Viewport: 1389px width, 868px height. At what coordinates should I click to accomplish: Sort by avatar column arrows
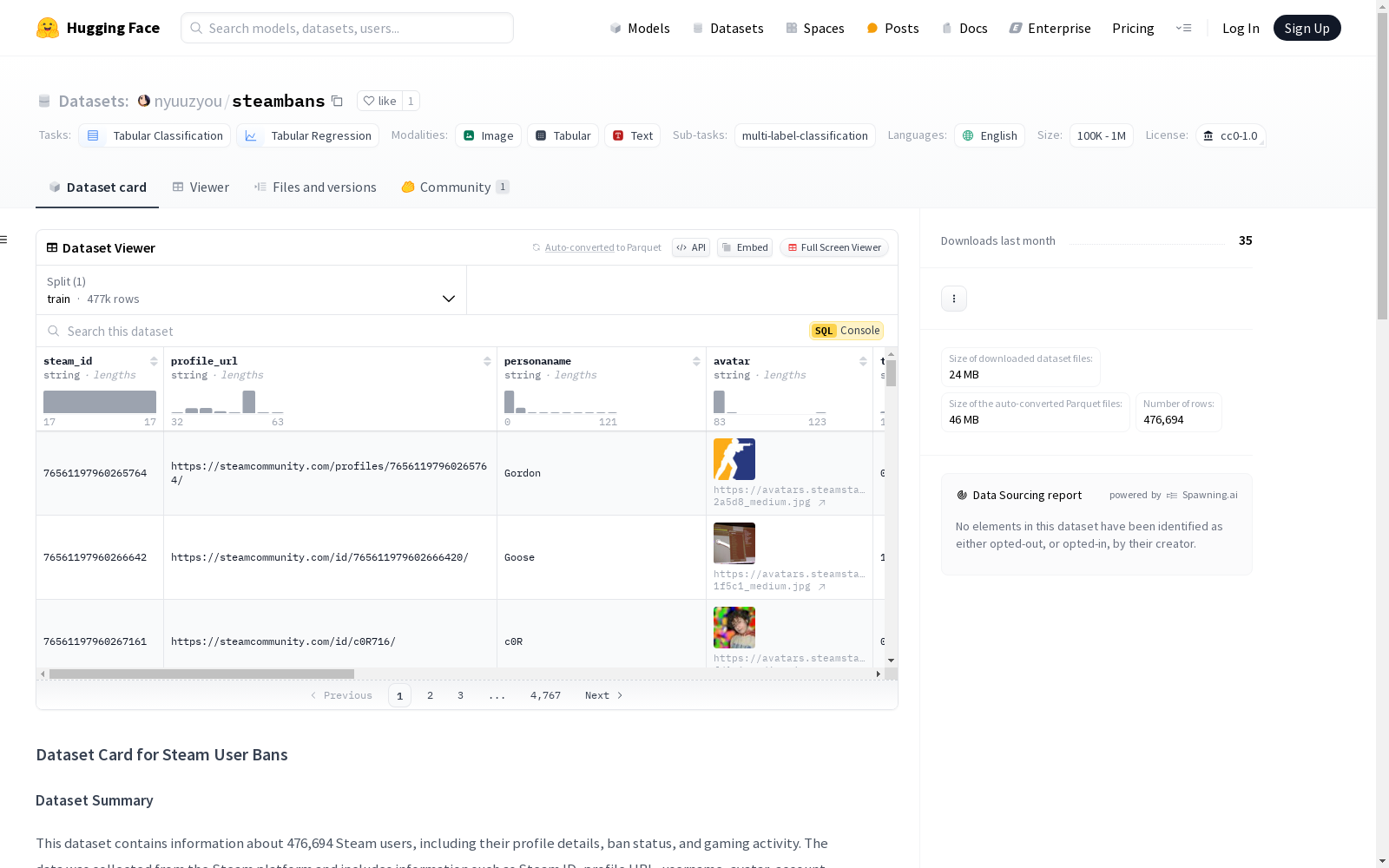click(x=863, y=361)
